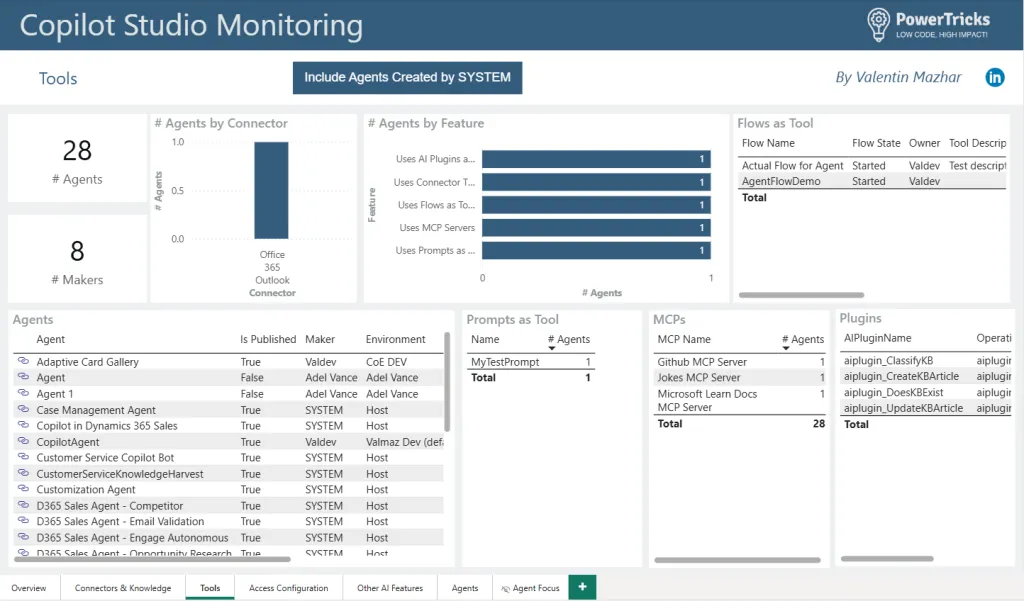Select Microsoft Learn Docs MCP Server row
This screenshot has width=1024, height=601.
(x=740, y=400)
